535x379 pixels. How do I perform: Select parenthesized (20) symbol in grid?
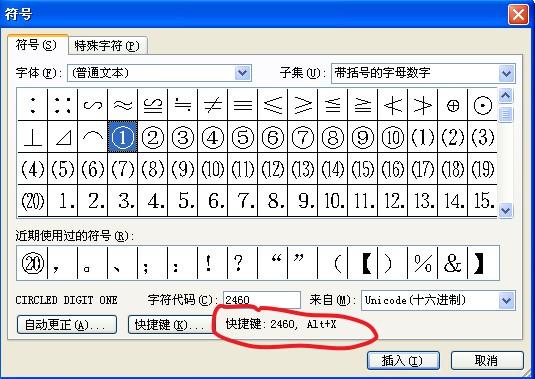click(x=32, y=201)
